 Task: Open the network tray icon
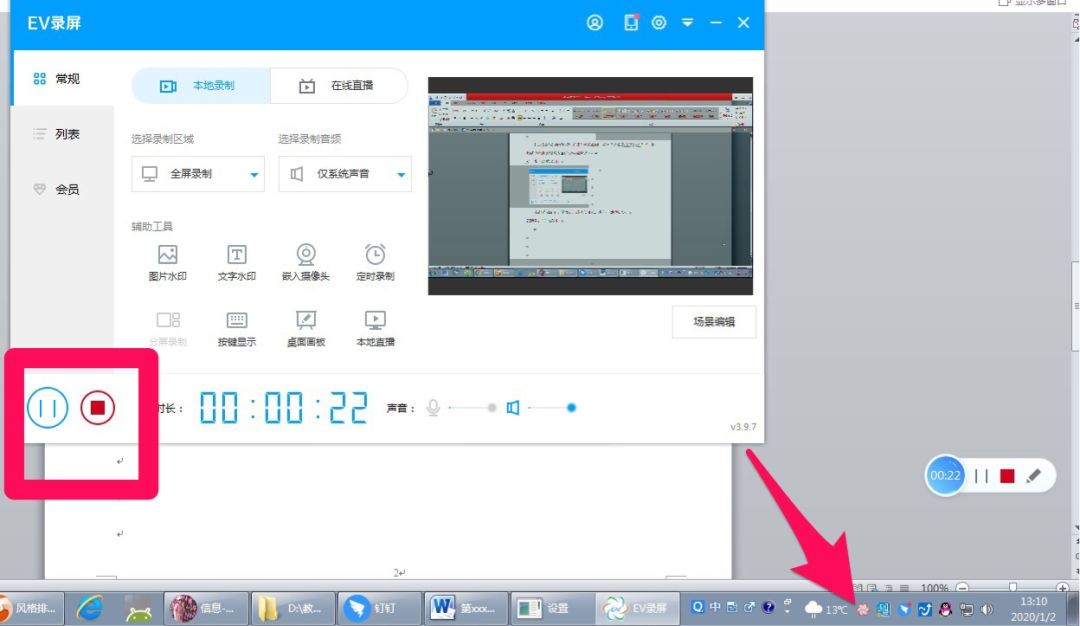(x=966, y=609)
